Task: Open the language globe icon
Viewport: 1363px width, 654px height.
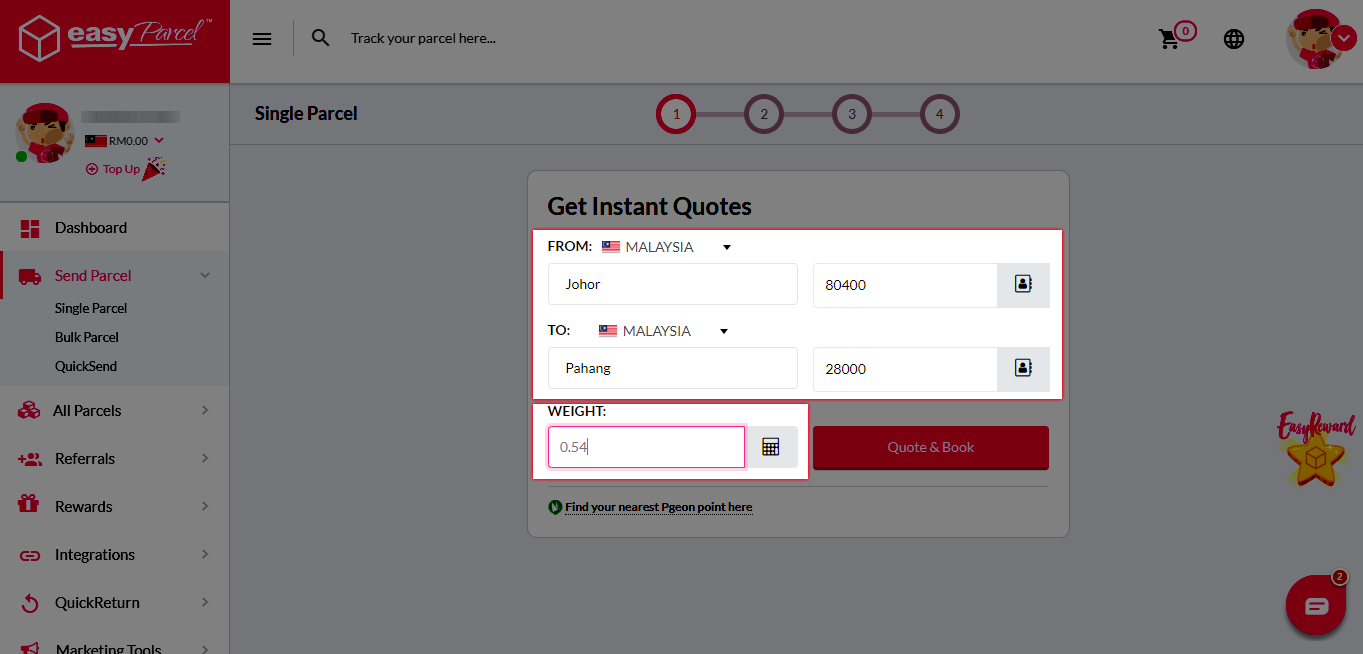Action: [1234, 39]
